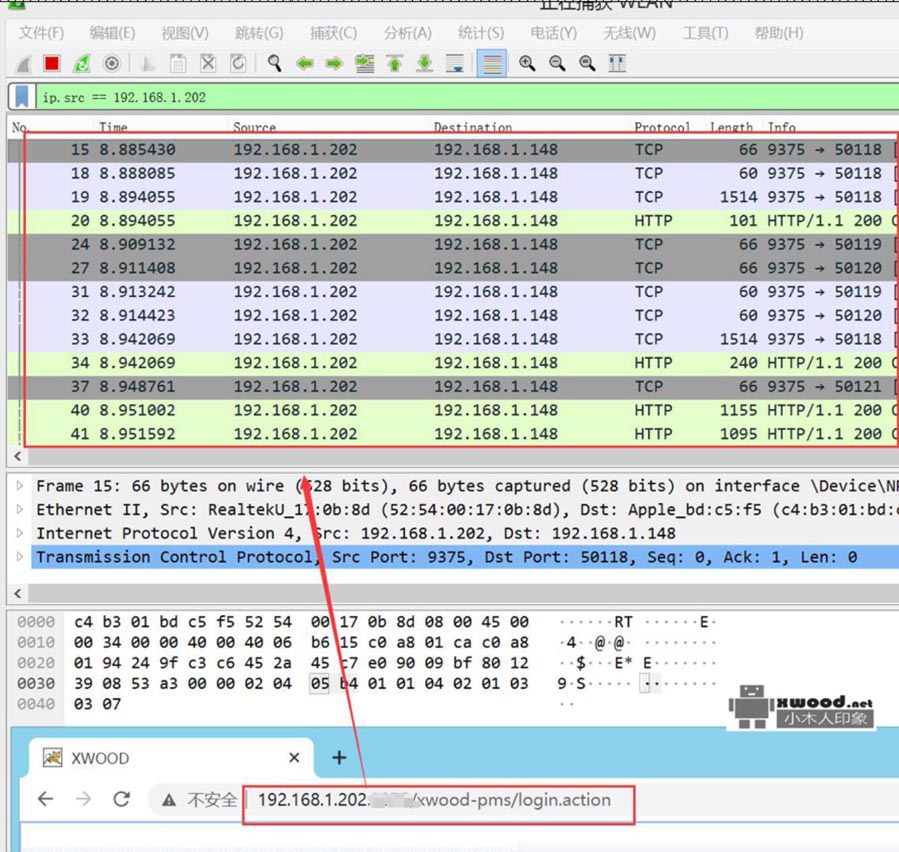Restart the current capture
Viewport: 899px width, 852px height.
82,64
